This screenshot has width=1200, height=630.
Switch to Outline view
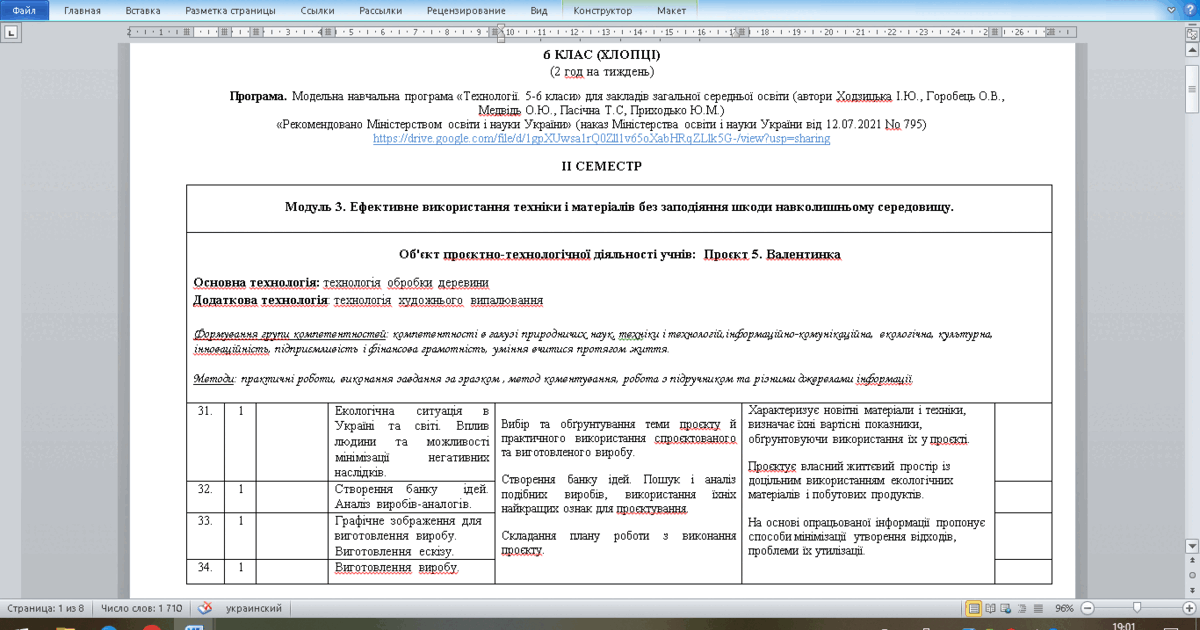pos(1022,608)
